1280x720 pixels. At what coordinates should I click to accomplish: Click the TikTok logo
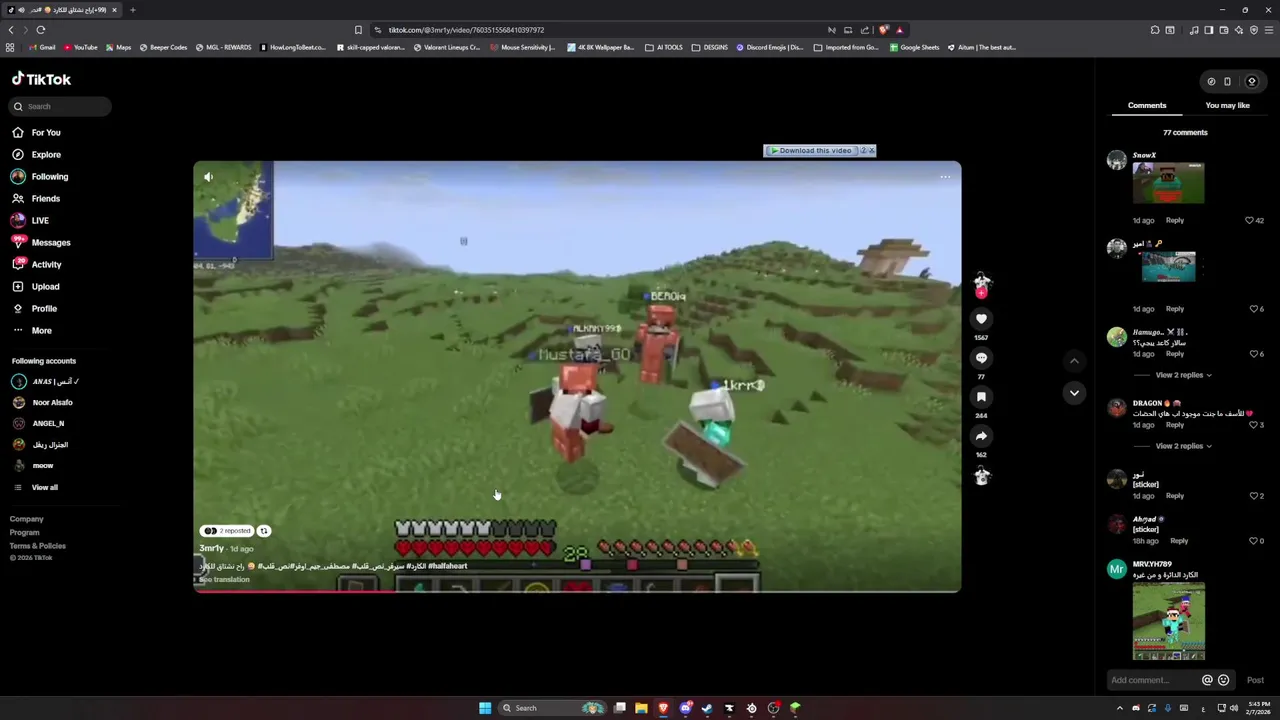[41, 79]
